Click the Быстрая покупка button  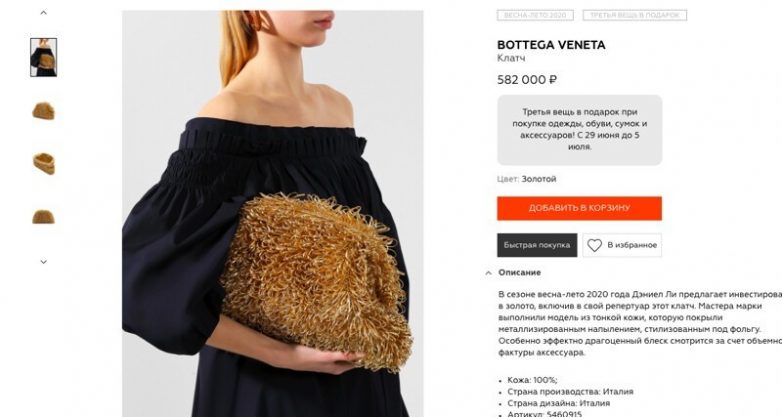point(537,245)
